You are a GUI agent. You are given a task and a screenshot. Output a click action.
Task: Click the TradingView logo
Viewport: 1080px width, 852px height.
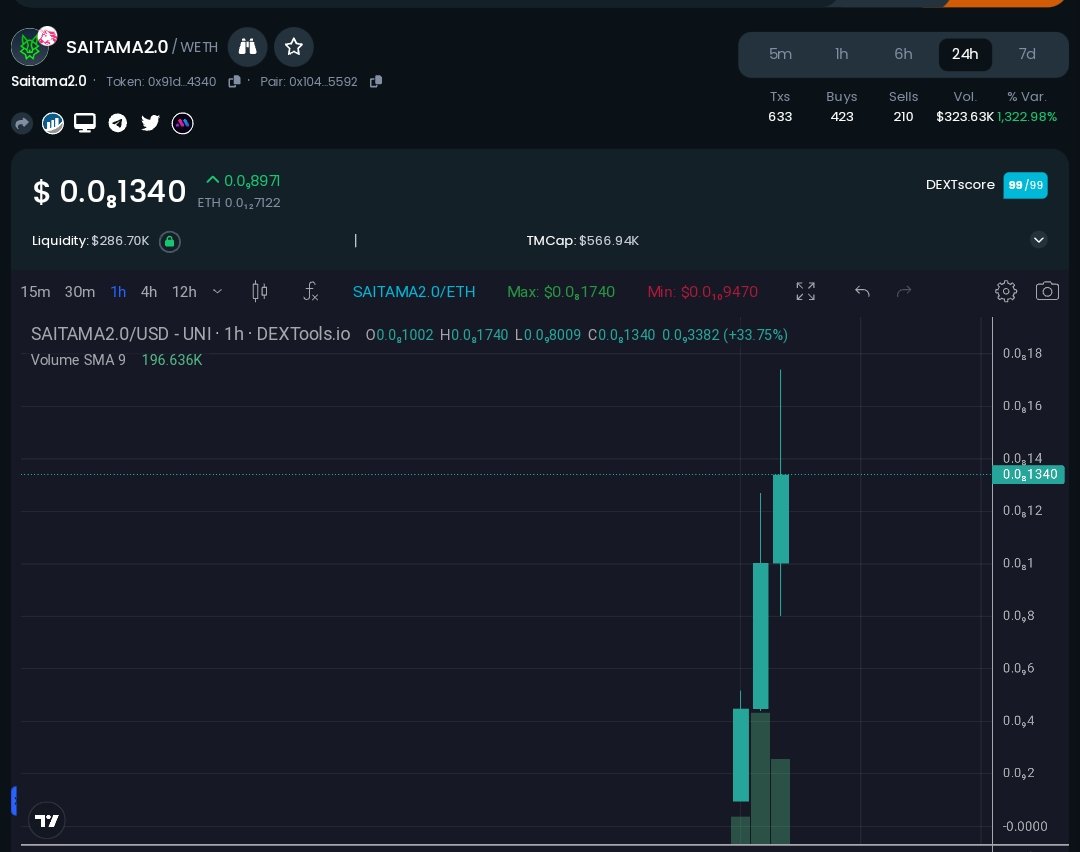(x=47, y=820)
